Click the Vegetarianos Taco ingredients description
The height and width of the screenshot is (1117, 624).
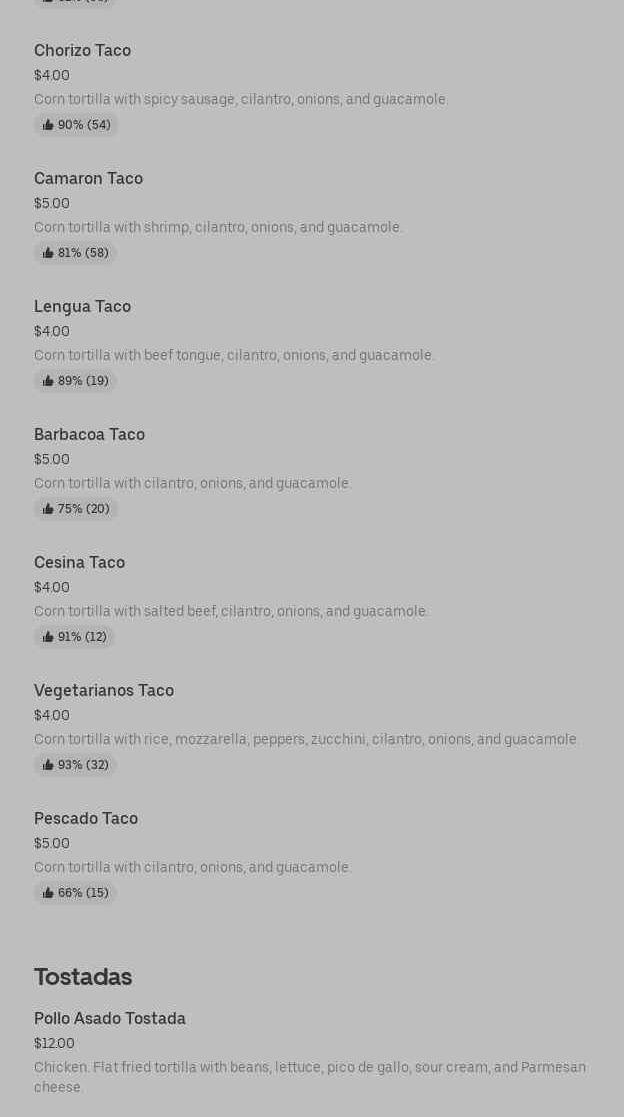point(305,739)
